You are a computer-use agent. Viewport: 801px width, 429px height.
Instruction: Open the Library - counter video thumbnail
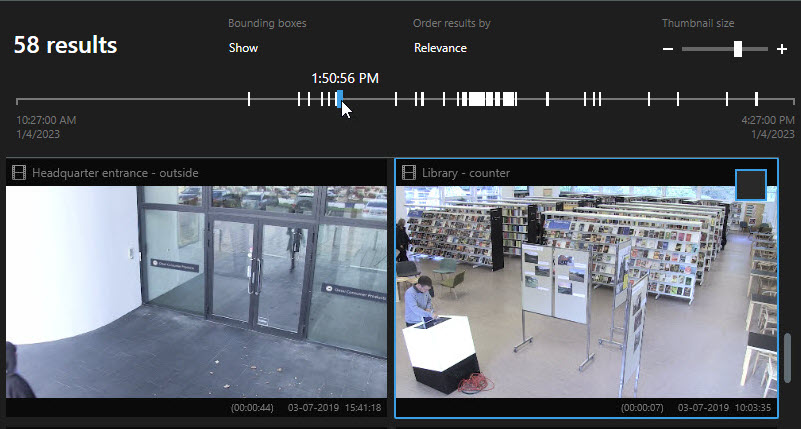point(586,292)
